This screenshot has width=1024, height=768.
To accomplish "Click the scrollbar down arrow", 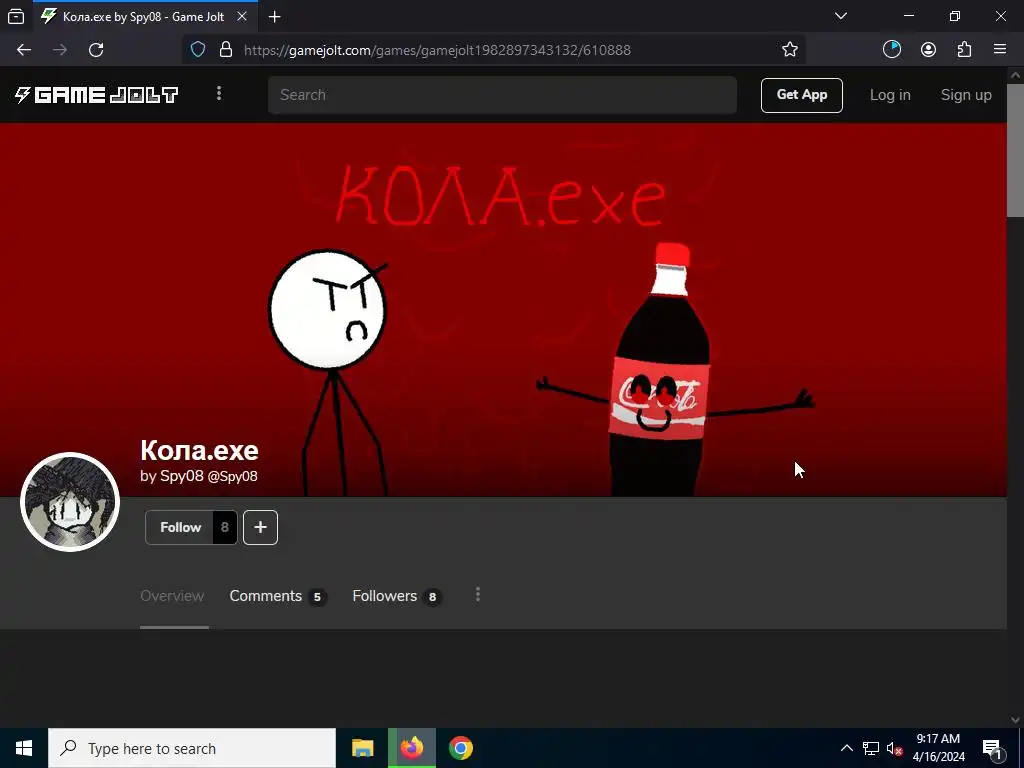I will click(1015, 720).
